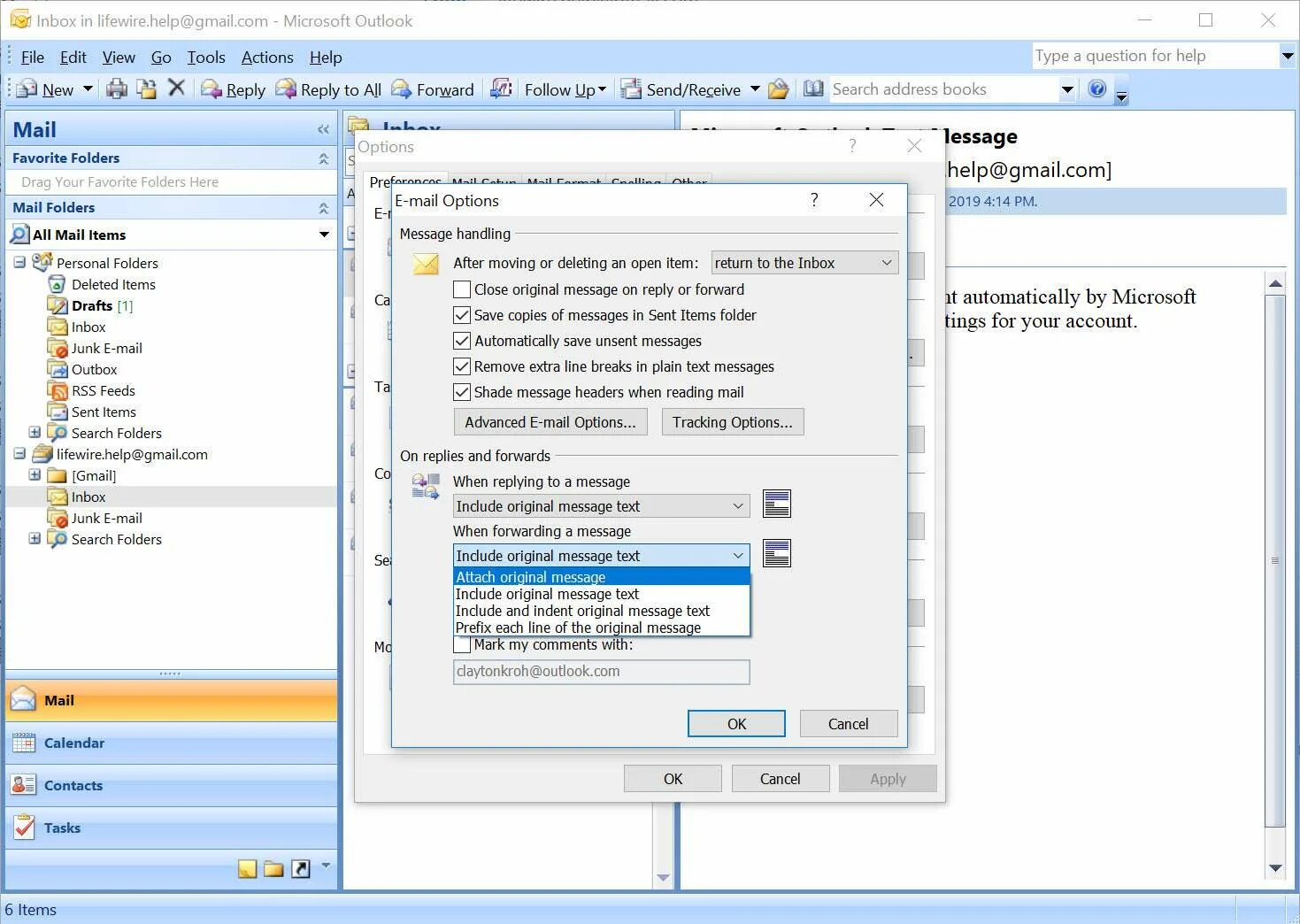Click the New mail message icon

tap(27, 89)
